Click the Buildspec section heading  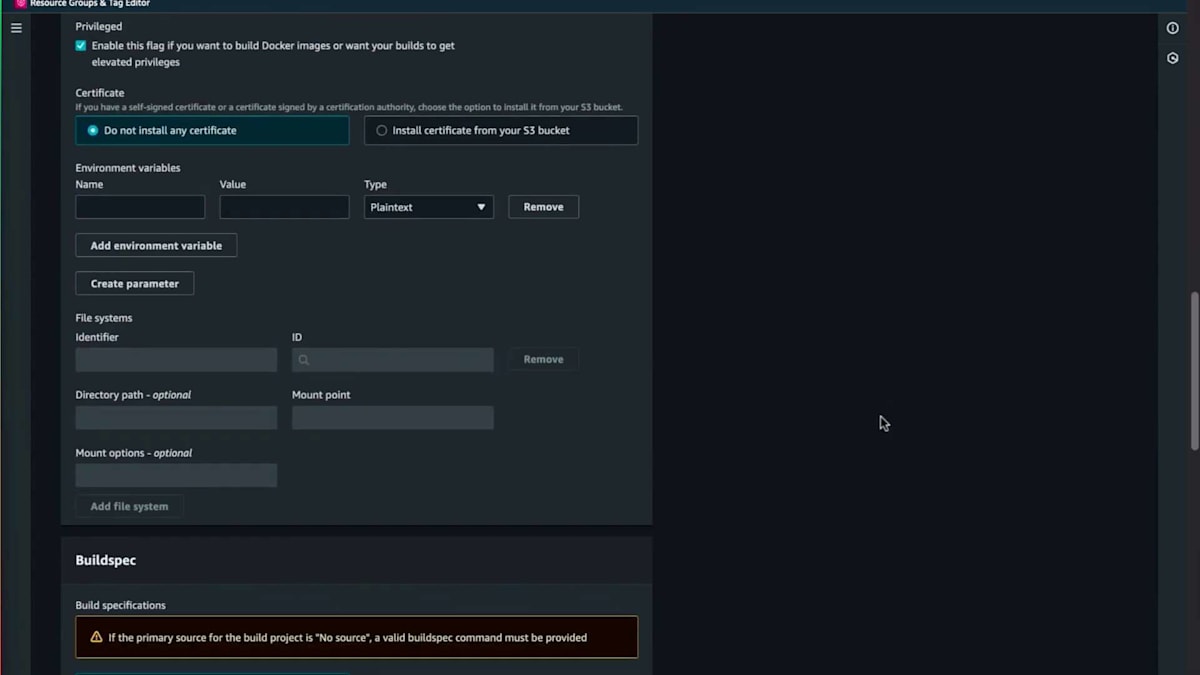(106, 560)
